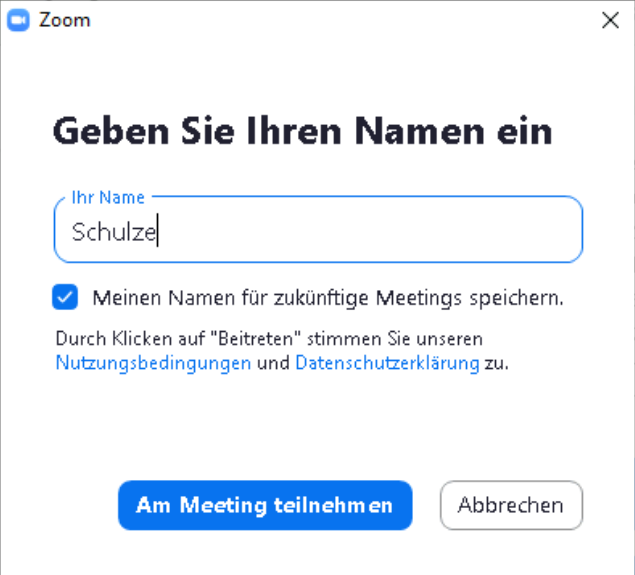Click the word "zu." after Datenschutzerklärung

click(x=497, y=364)
